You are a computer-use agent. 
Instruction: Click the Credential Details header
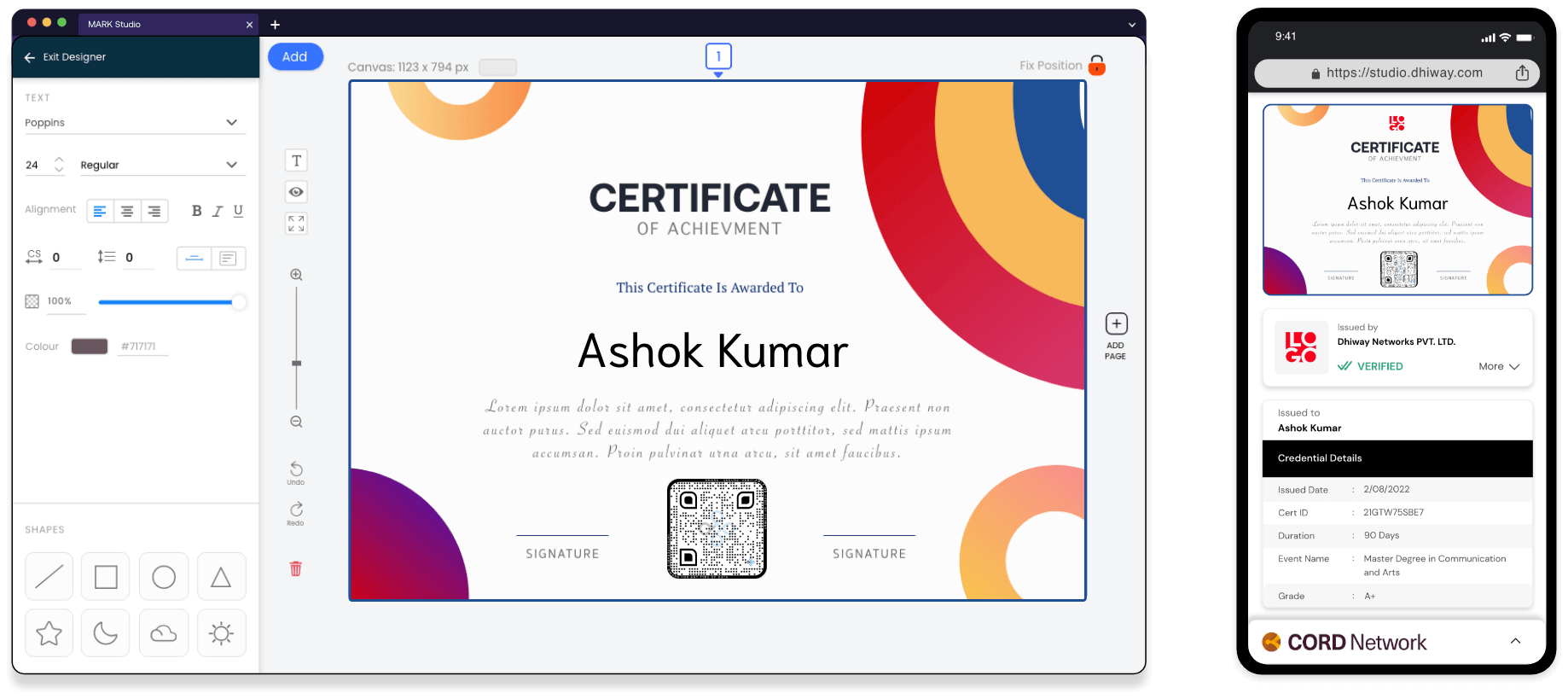click(x=1397, y=458)
